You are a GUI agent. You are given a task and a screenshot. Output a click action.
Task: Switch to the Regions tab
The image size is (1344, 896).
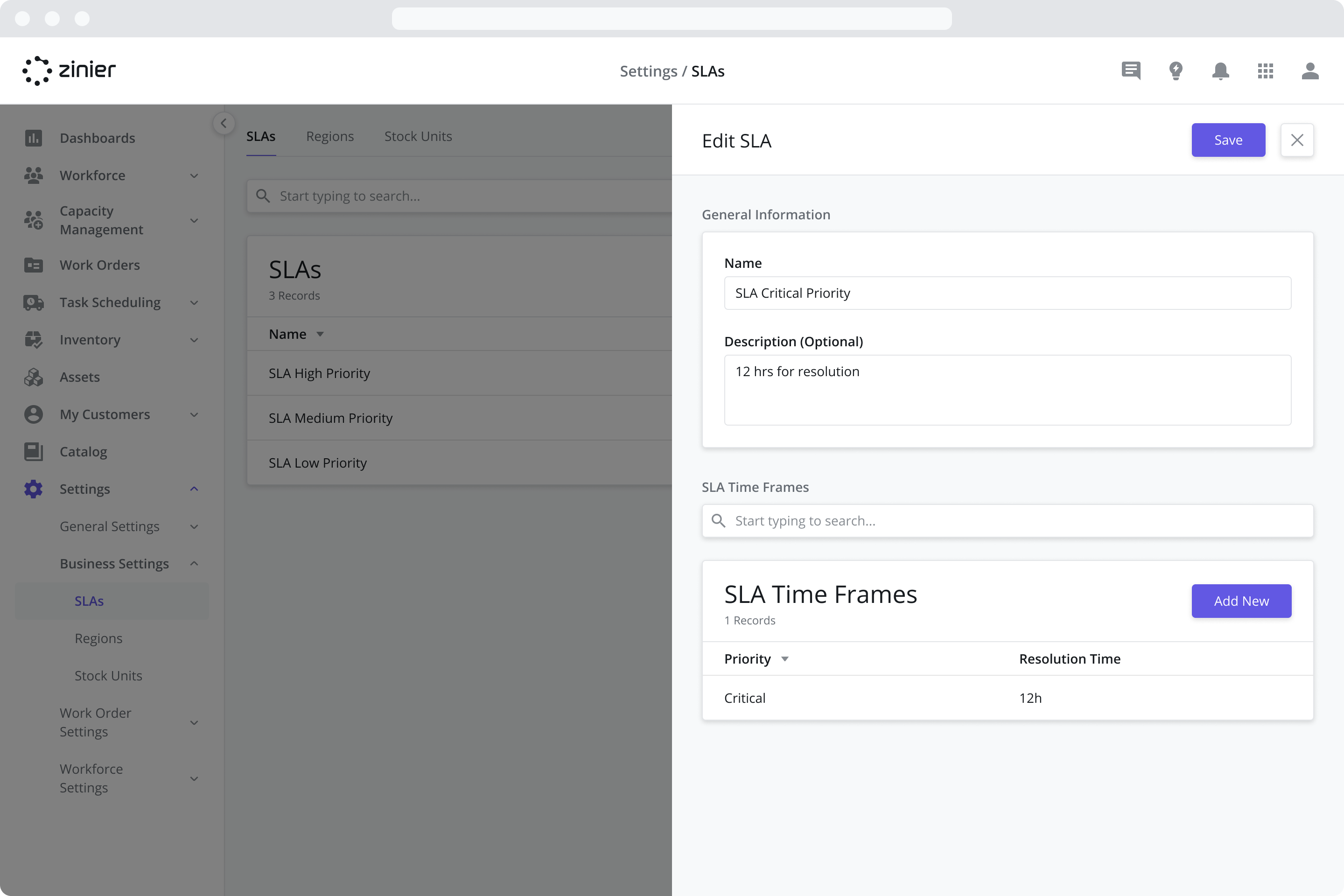coord(330,136)
